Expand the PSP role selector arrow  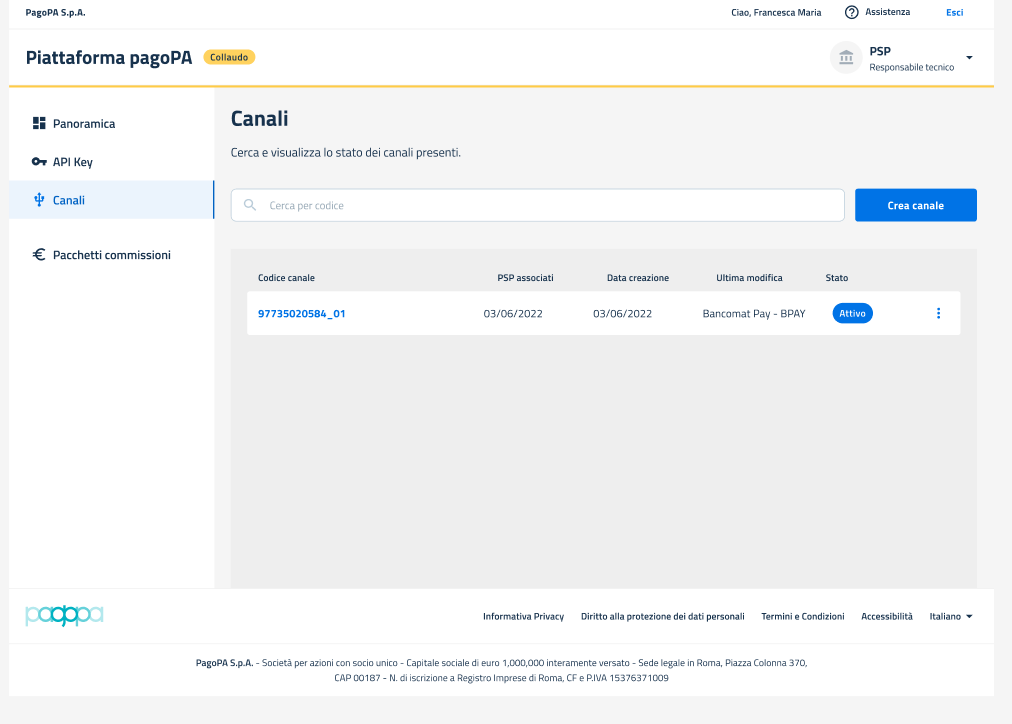tap(969, 58)
